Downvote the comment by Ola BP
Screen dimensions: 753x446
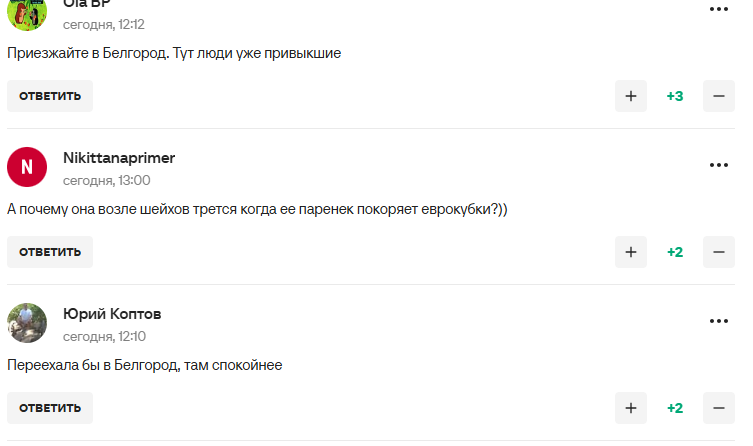pos(719,96)
